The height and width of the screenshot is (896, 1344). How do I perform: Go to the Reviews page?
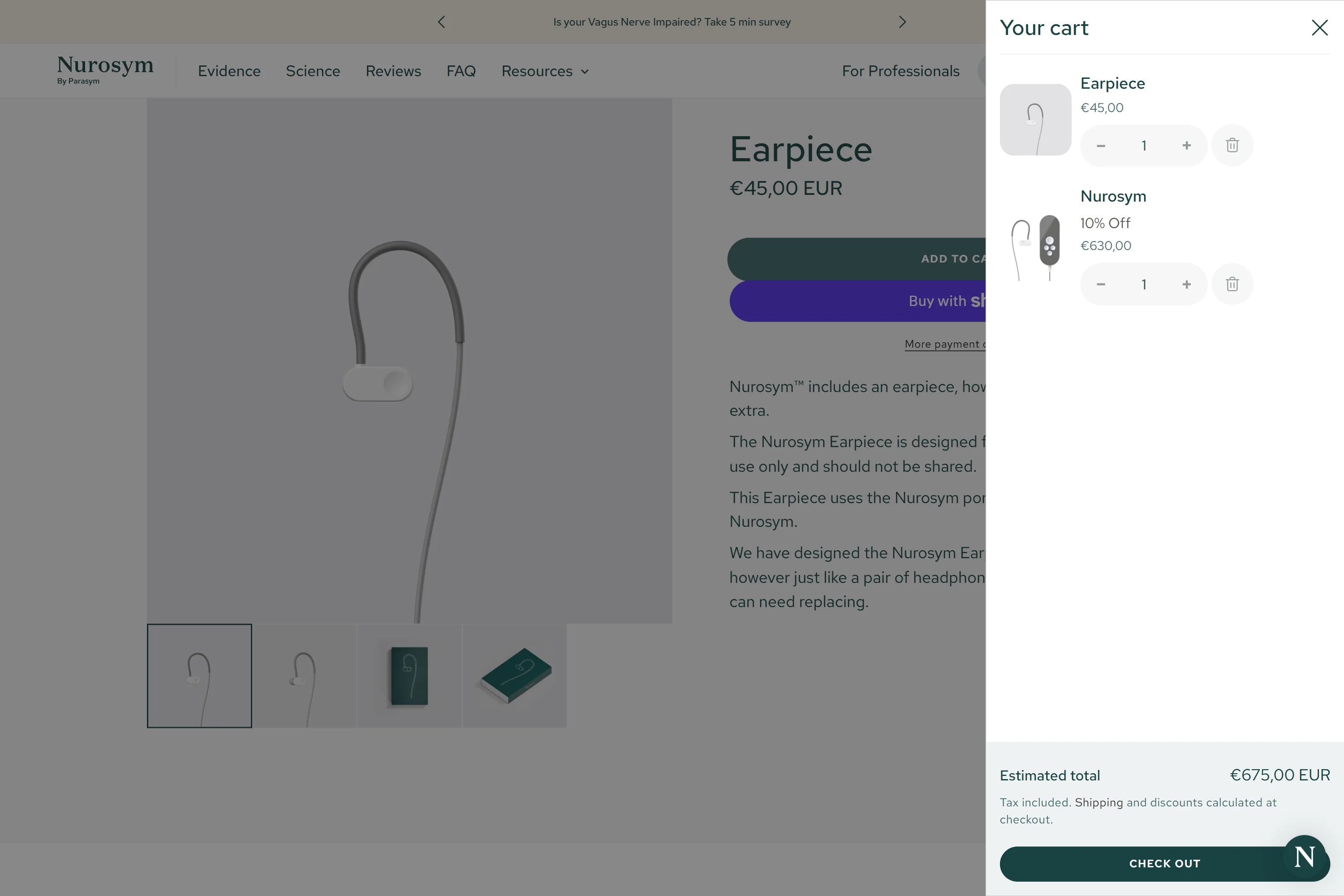pos(393,71)
